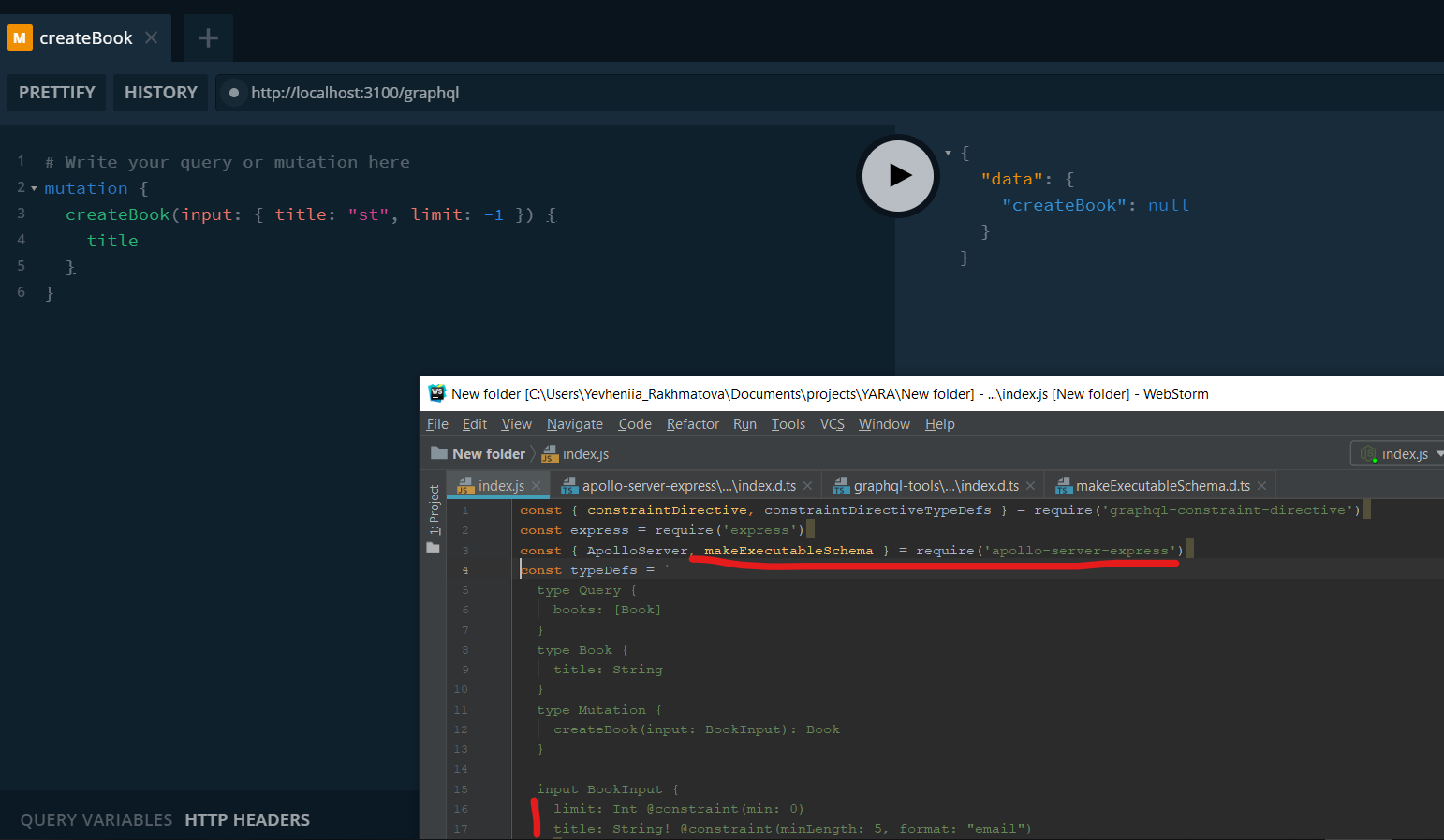Open WebStorm Edit menu
Image resolution: width=1444 pixels, height=840 pixels.
point(475,424)
